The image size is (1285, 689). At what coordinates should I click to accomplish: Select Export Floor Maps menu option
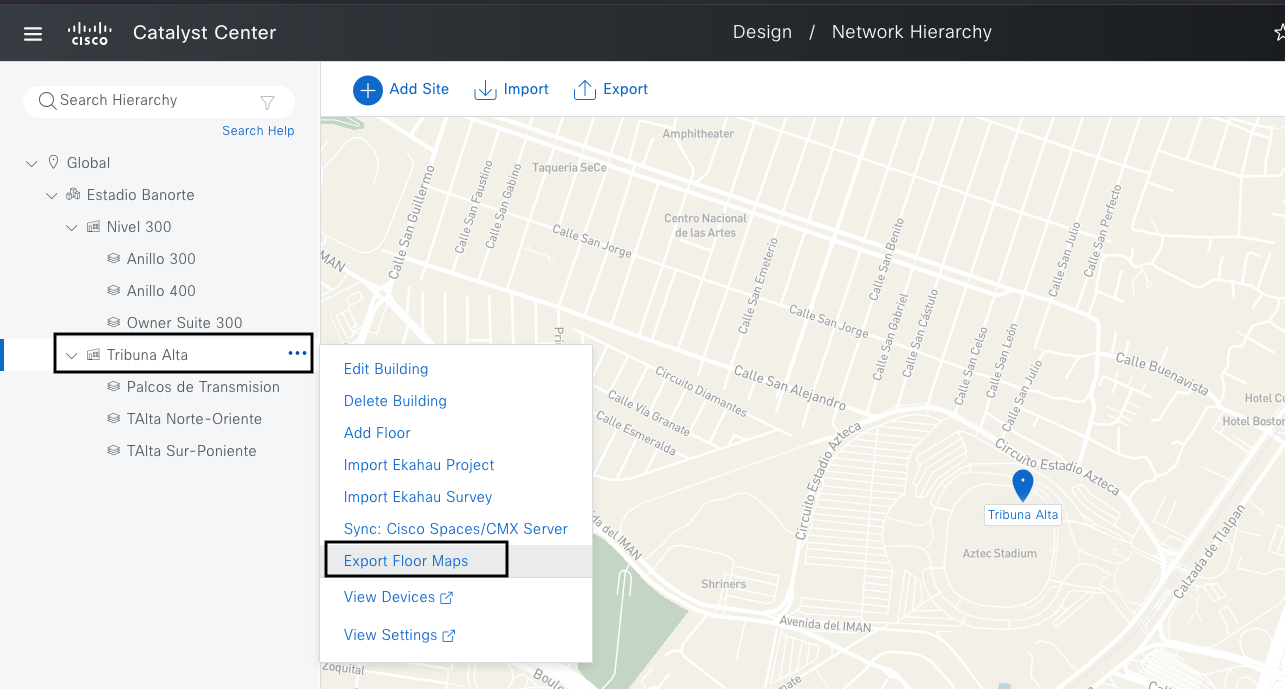[x=406, y=561]
